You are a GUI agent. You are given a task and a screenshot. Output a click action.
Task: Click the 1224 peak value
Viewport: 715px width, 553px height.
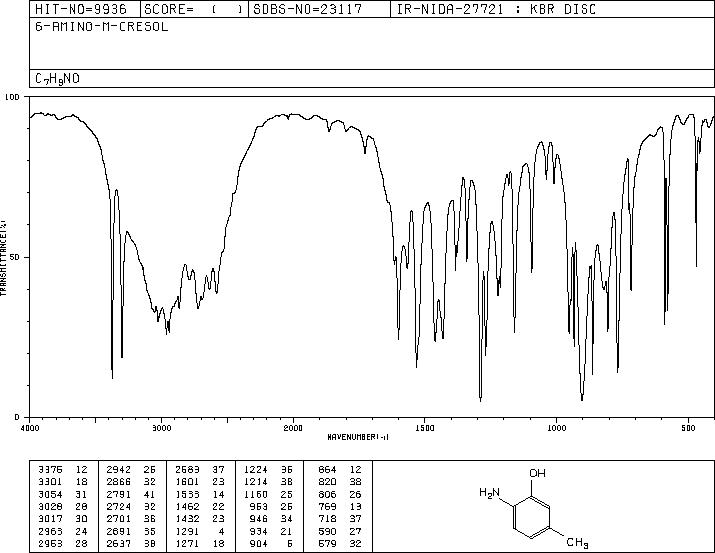click(255, 470)
